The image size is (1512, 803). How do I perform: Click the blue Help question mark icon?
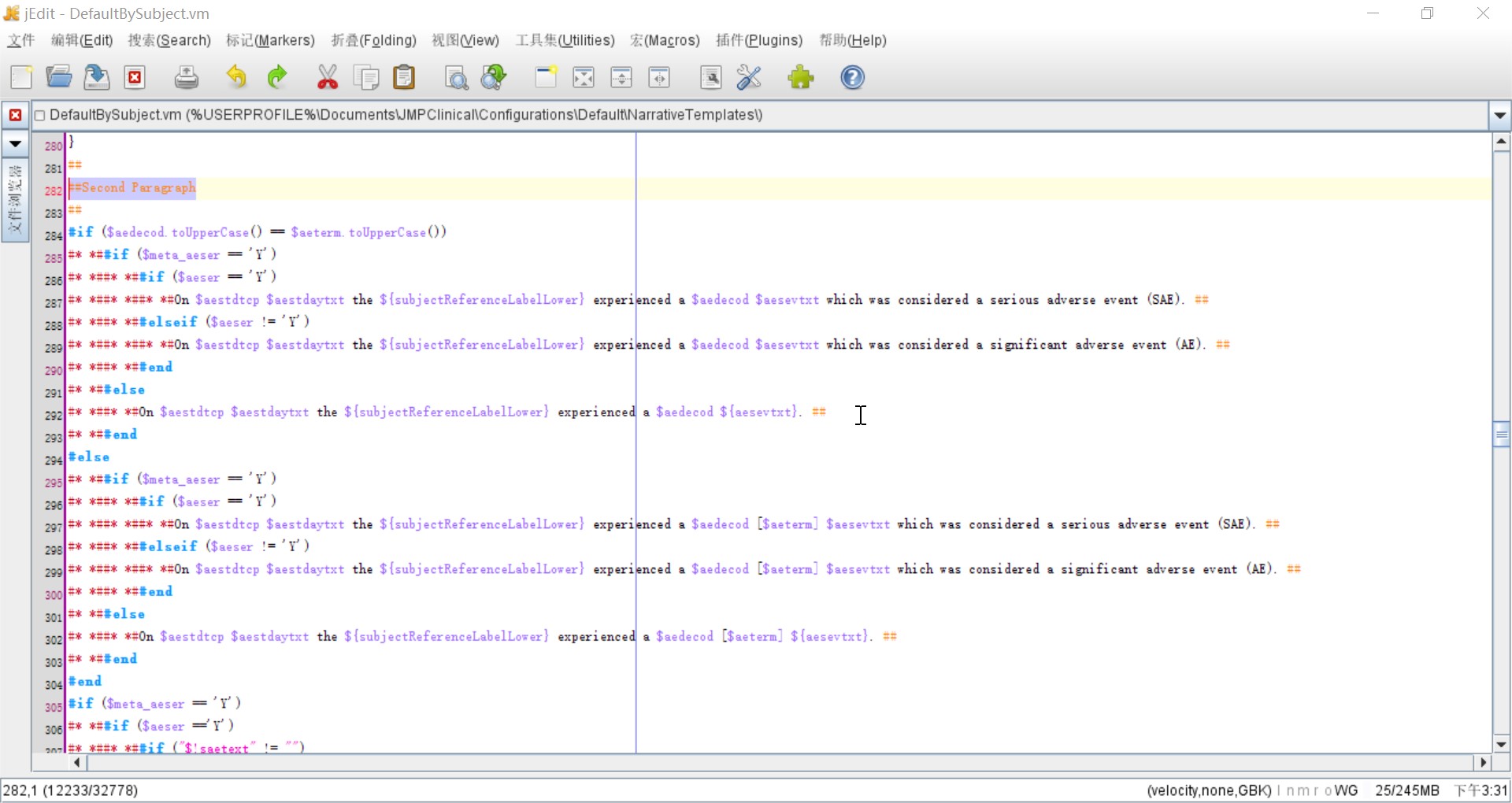click(852, 77)
